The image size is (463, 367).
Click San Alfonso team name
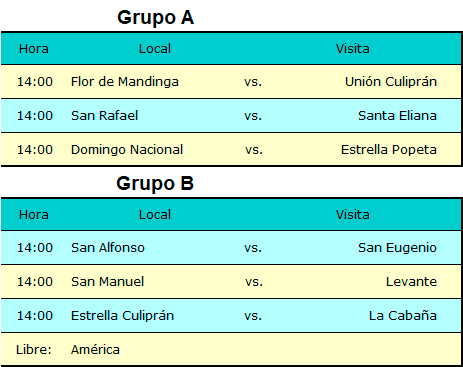[108, 248]
